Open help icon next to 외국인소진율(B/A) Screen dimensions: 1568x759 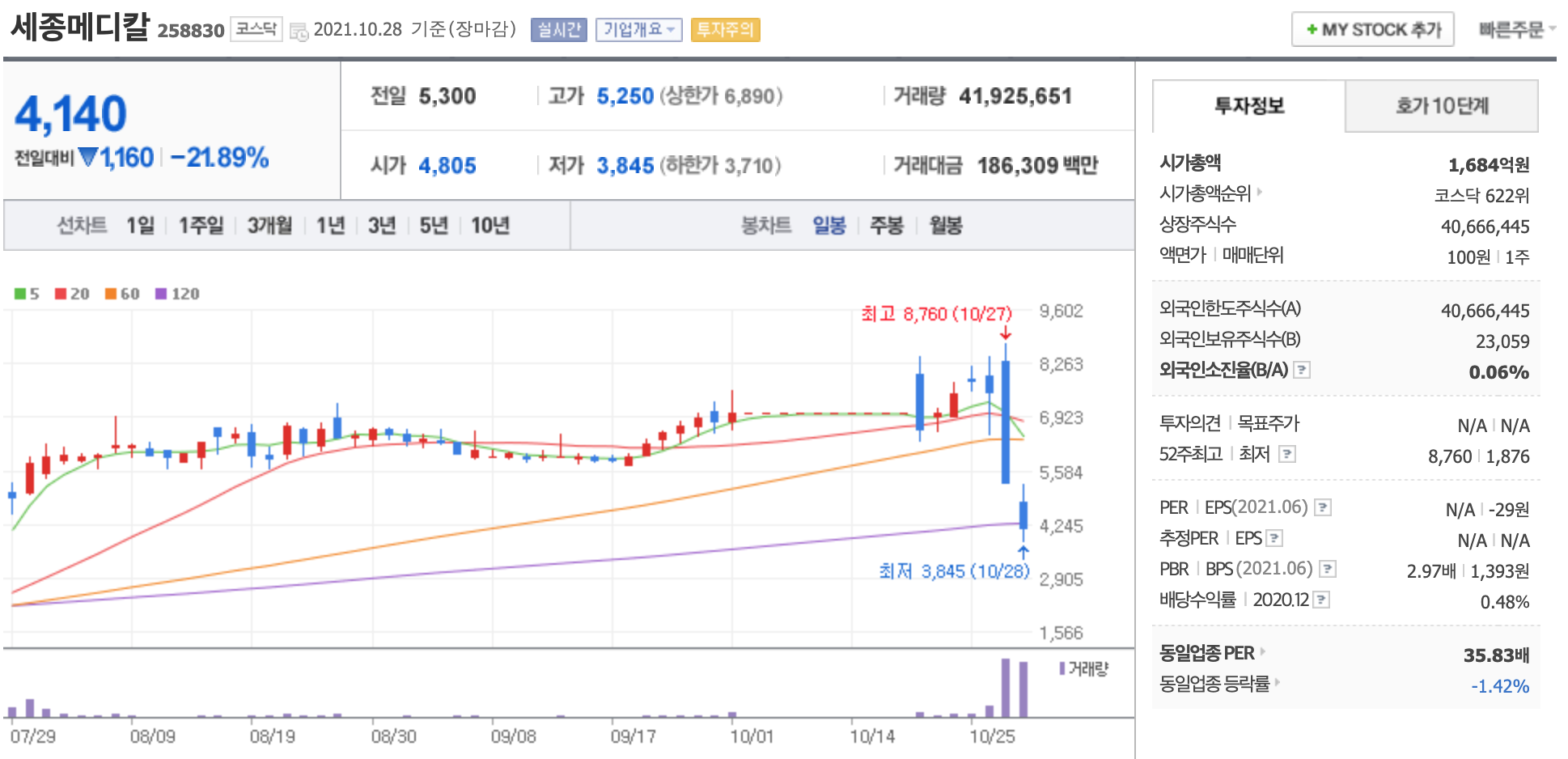[x=1302, y=370]
